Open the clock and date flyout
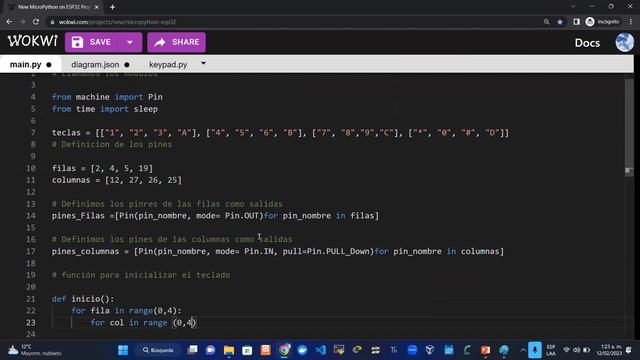Image resolution: width=640 pixels, height=360 pixels. (x=609, y=350)
